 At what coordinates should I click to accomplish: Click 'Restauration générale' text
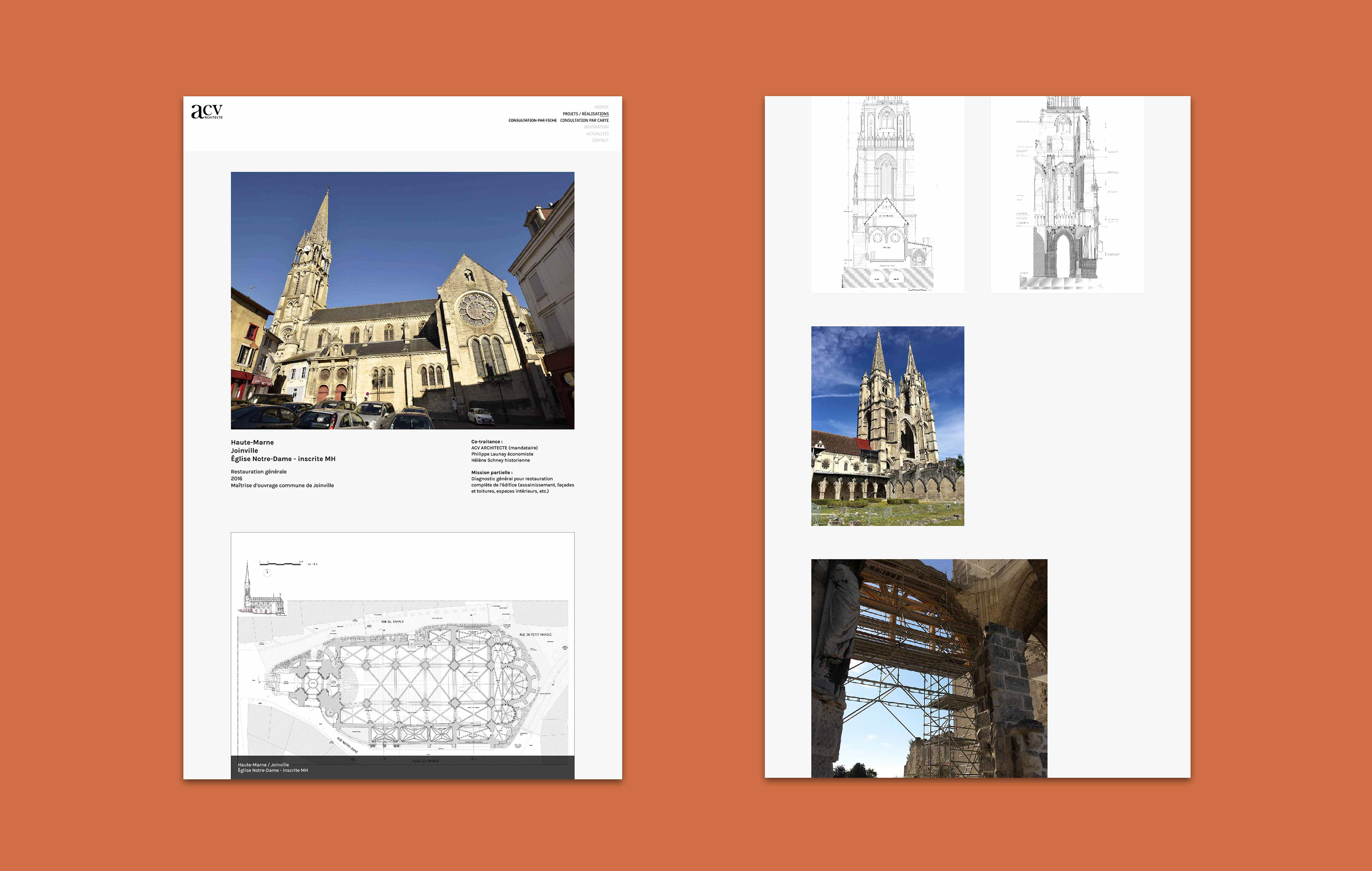click(259, 472)
